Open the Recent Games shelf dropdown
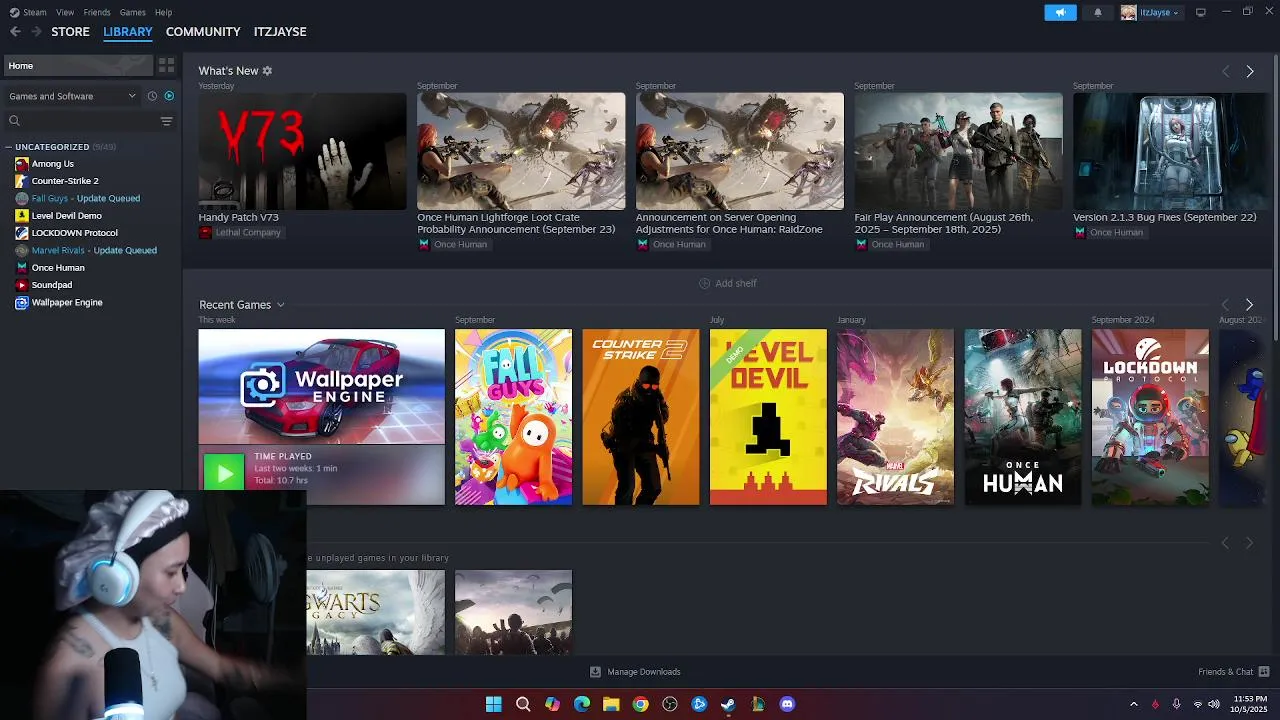 pos(280,305)
